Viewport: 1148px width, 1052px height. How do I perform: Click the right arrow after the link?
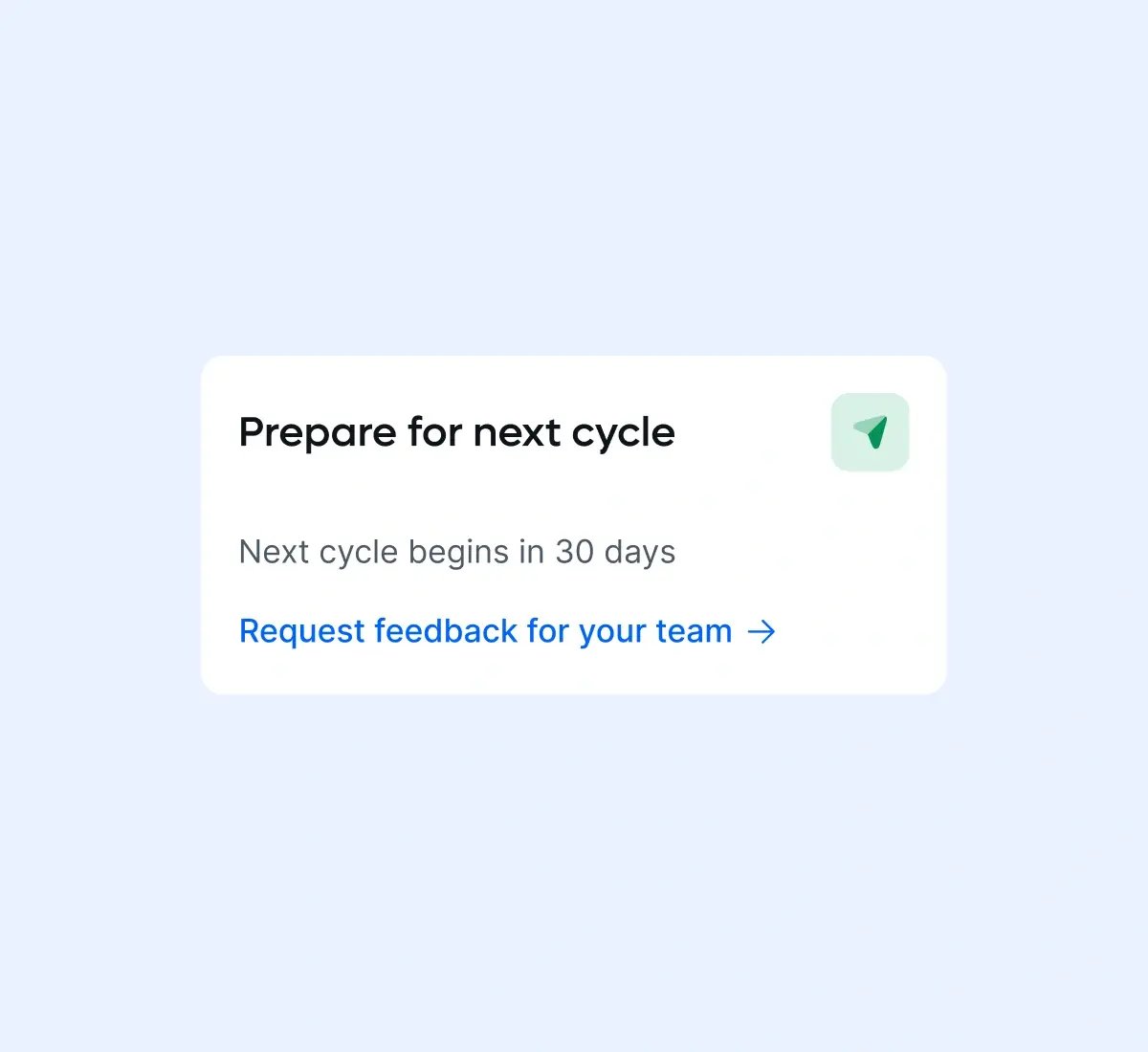coord(762,631)
